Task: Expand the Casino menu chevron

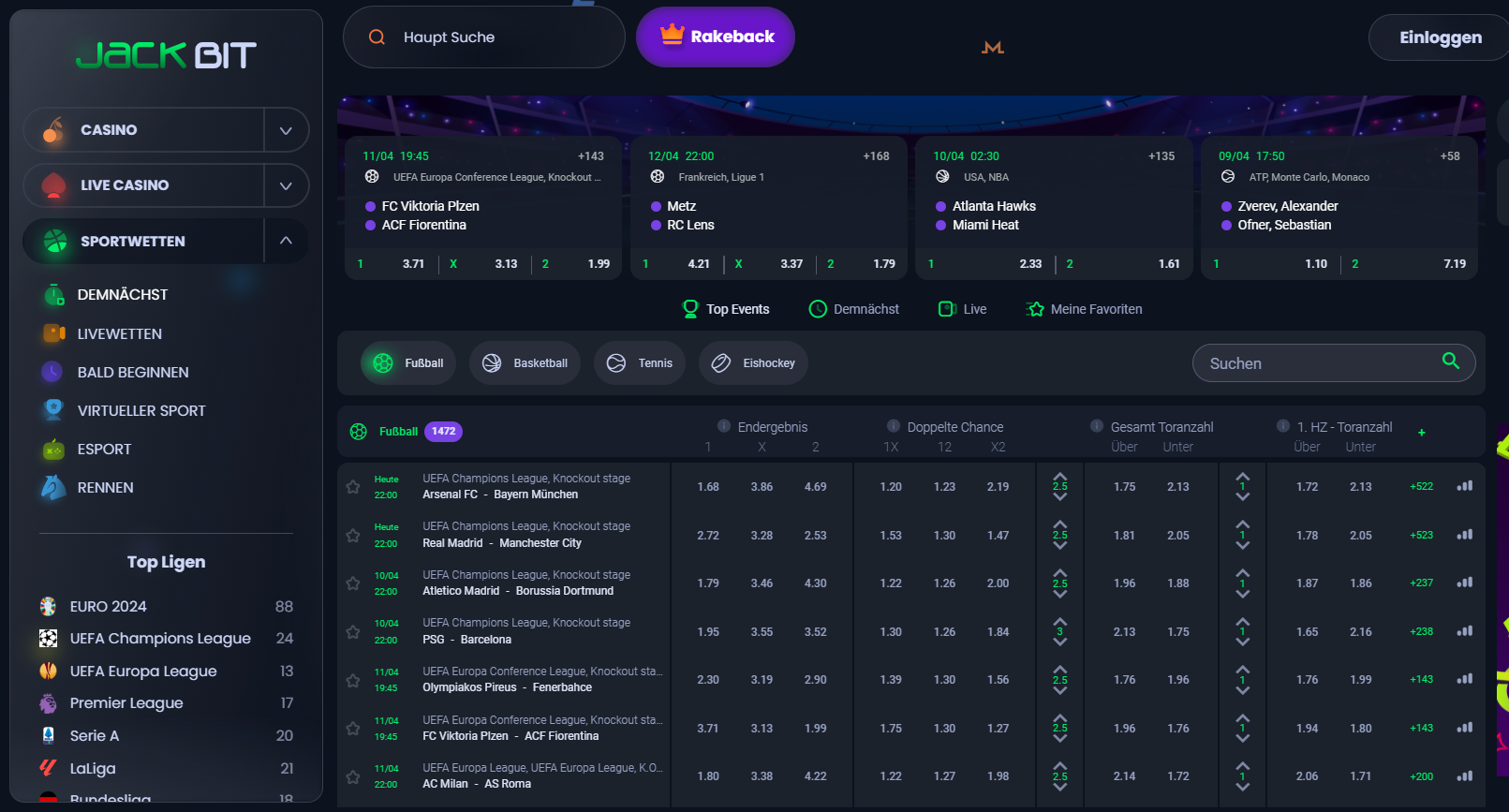Action: tap(286, 130)
